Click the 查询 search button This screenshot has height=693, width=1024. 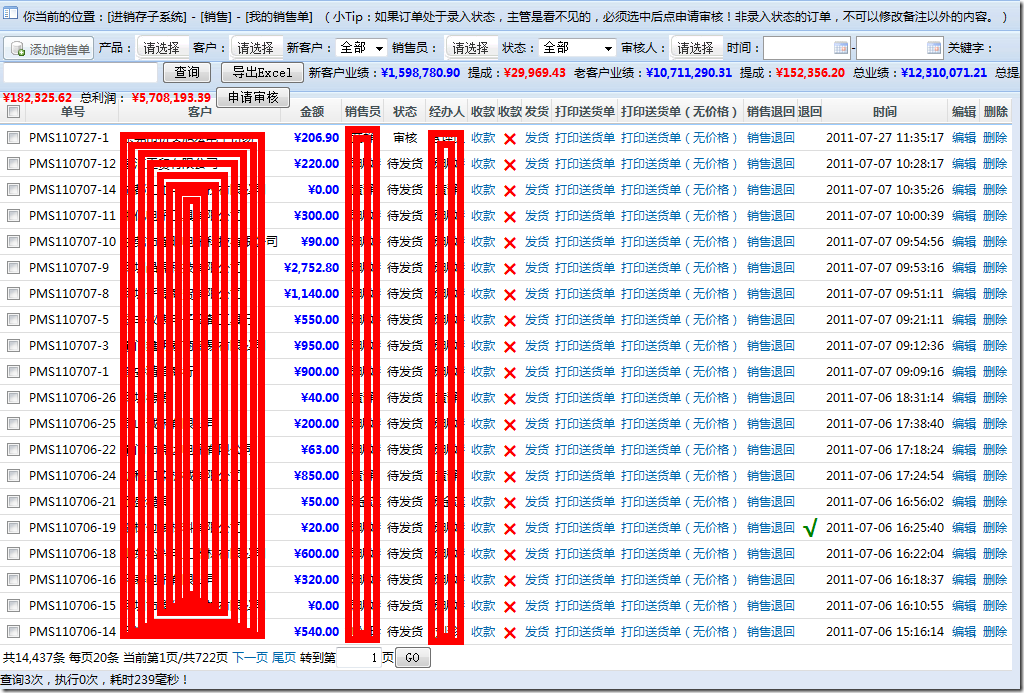tap(187, 72)
